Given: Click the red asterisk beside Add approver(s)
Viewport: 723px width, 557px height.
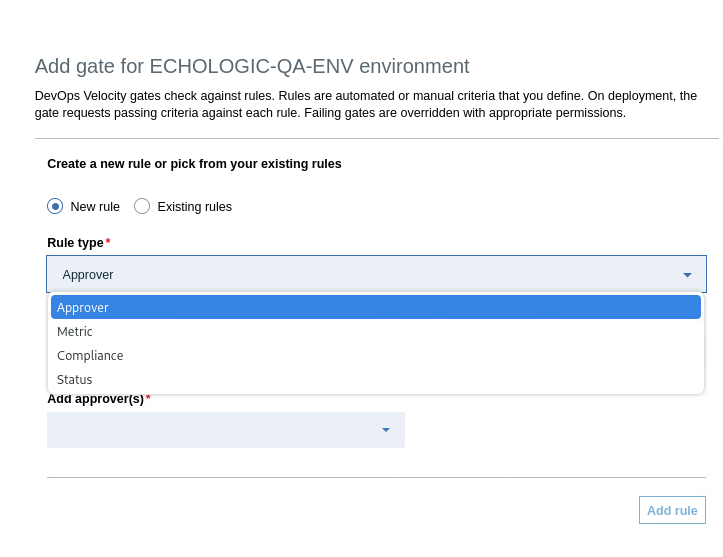Looking at the screenshot, I should click(x=148, y=397).
